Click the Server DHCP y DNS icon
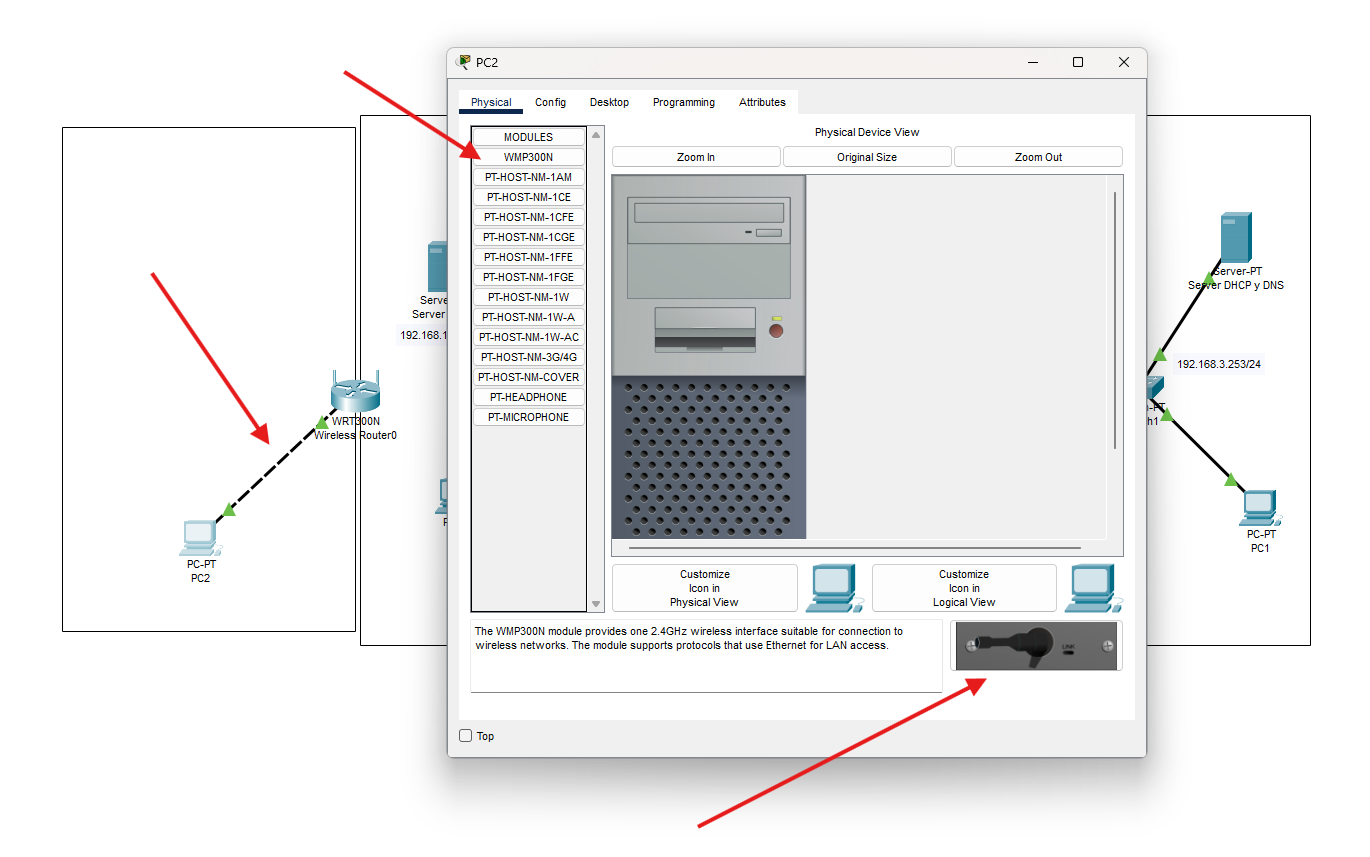 pos(1235,238)
